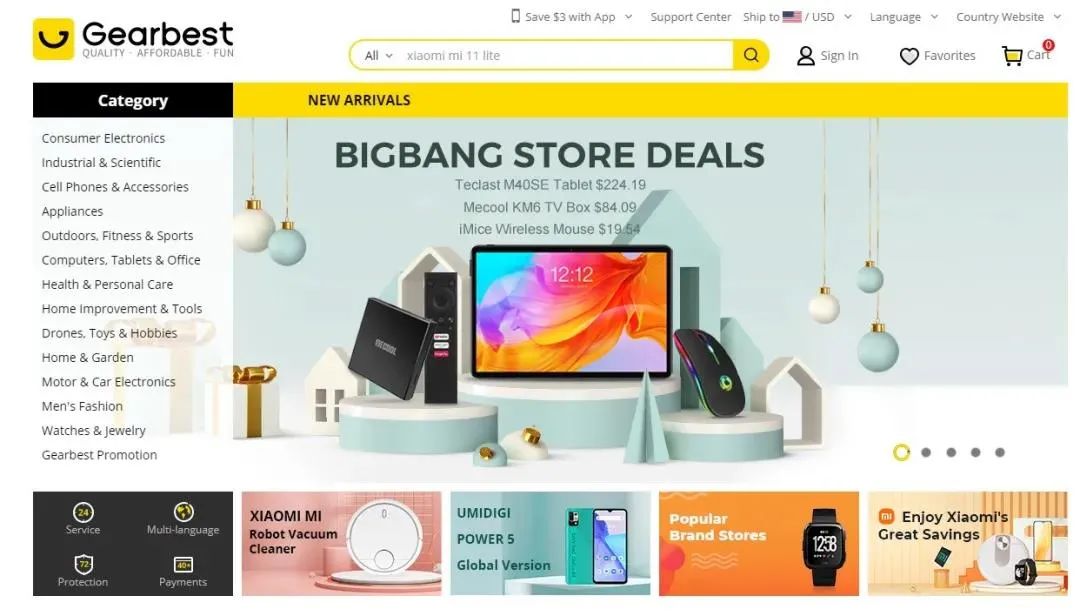Click the Gearbest smiley logo
Image resolution: width=1080 pixels, height=616 pixels.
tap(53, 39)
